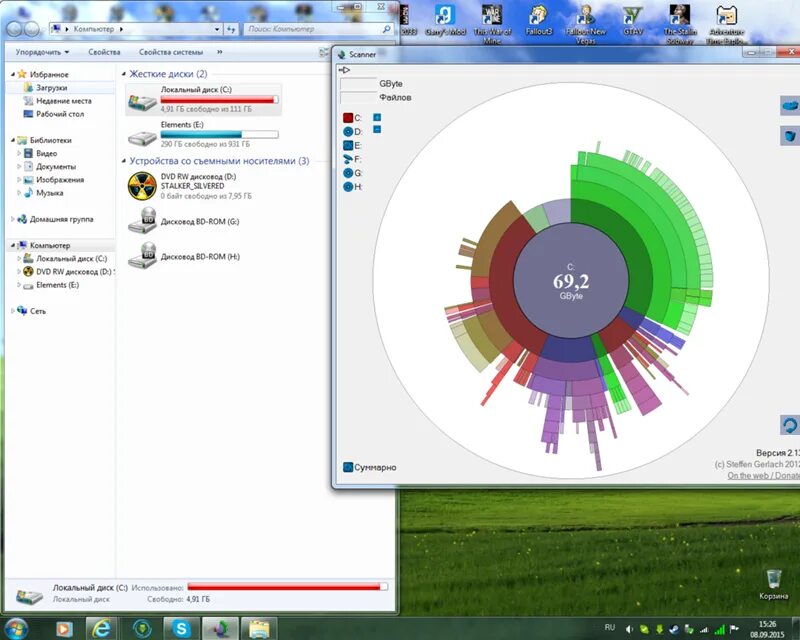Open Elements (E:) drive in Explorer pane

[x=203, y=134]
